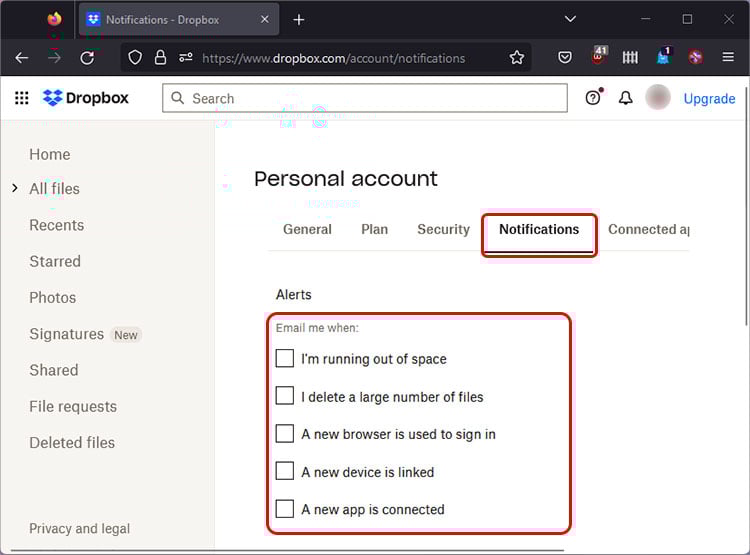The height and width of the screenshot is (555, 750).
Task: Click the Dropbox Search input field
Action: [x=365, y=98]
